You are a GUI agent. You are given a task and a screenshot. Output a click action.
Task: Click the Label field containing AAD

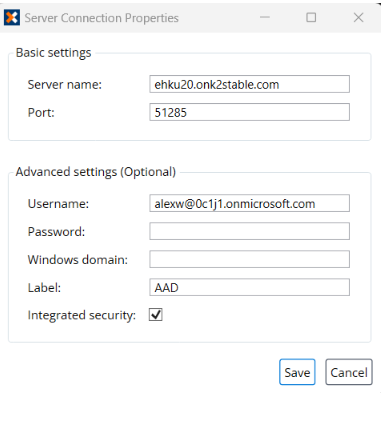(249, 287)
